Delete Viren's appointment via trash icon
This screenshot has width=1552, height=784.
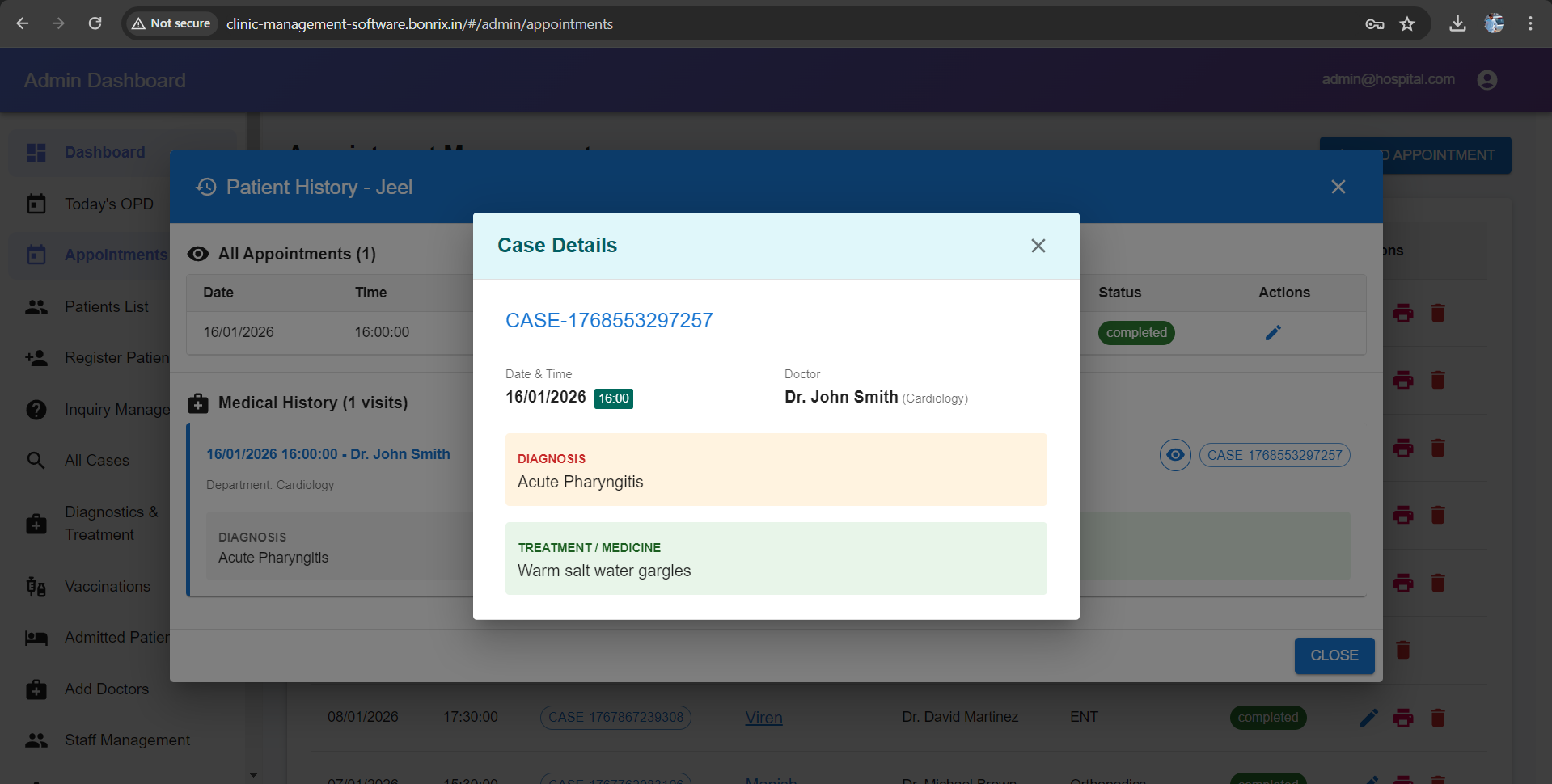pyautogui.click(x=1438, y=717)
